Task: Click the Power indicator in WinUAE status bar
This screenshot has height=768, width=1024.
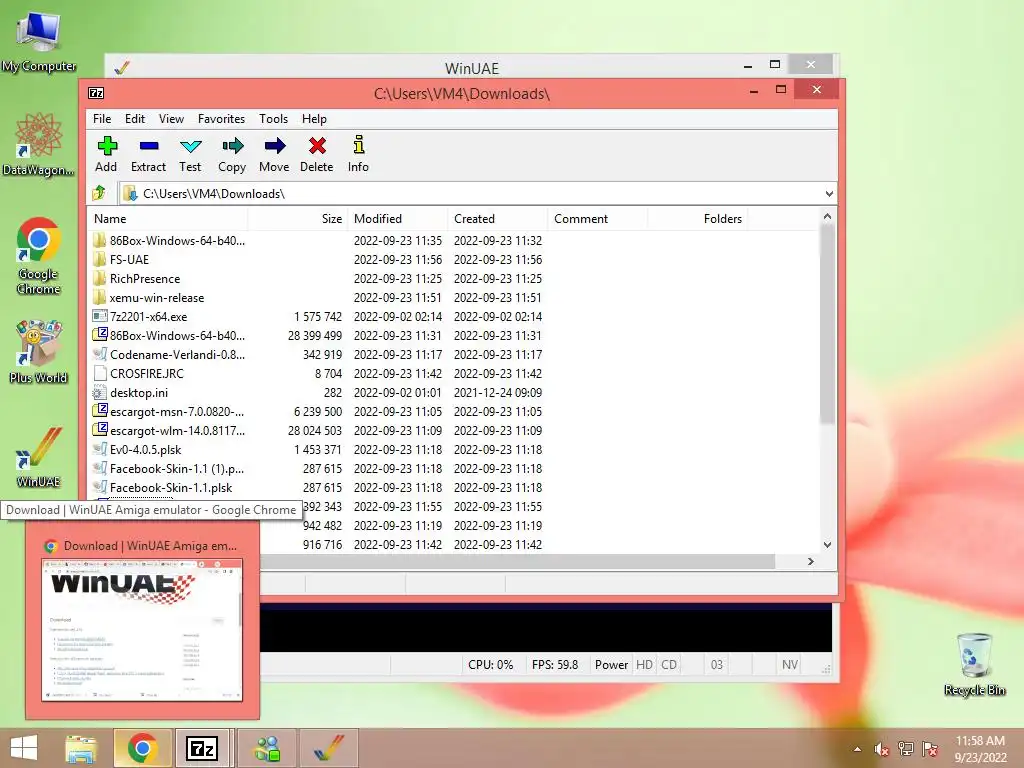Action: point(611,665)
